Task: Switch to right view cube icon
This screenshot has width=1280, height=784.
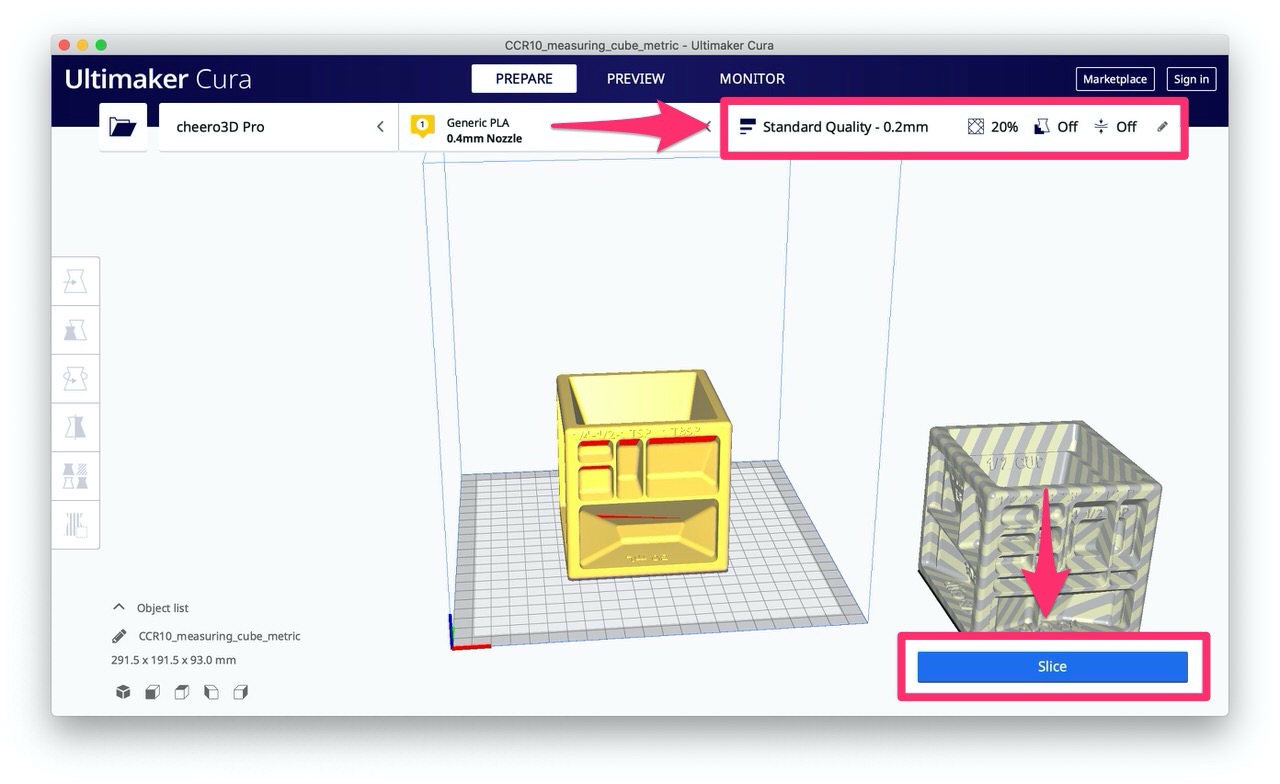Action: (x=241, y=692)
